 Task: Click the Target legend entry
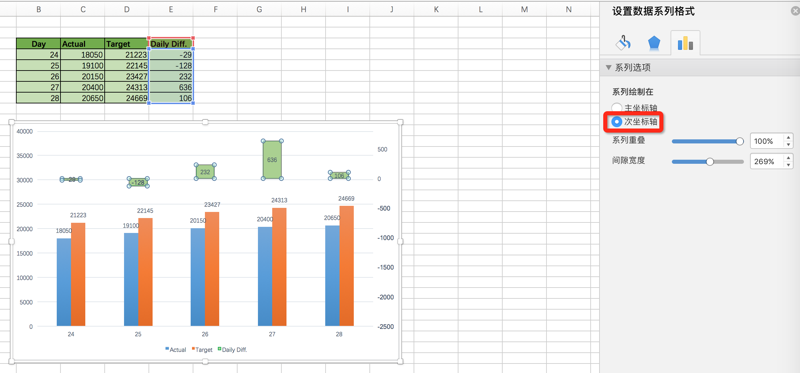pos(203,350)
